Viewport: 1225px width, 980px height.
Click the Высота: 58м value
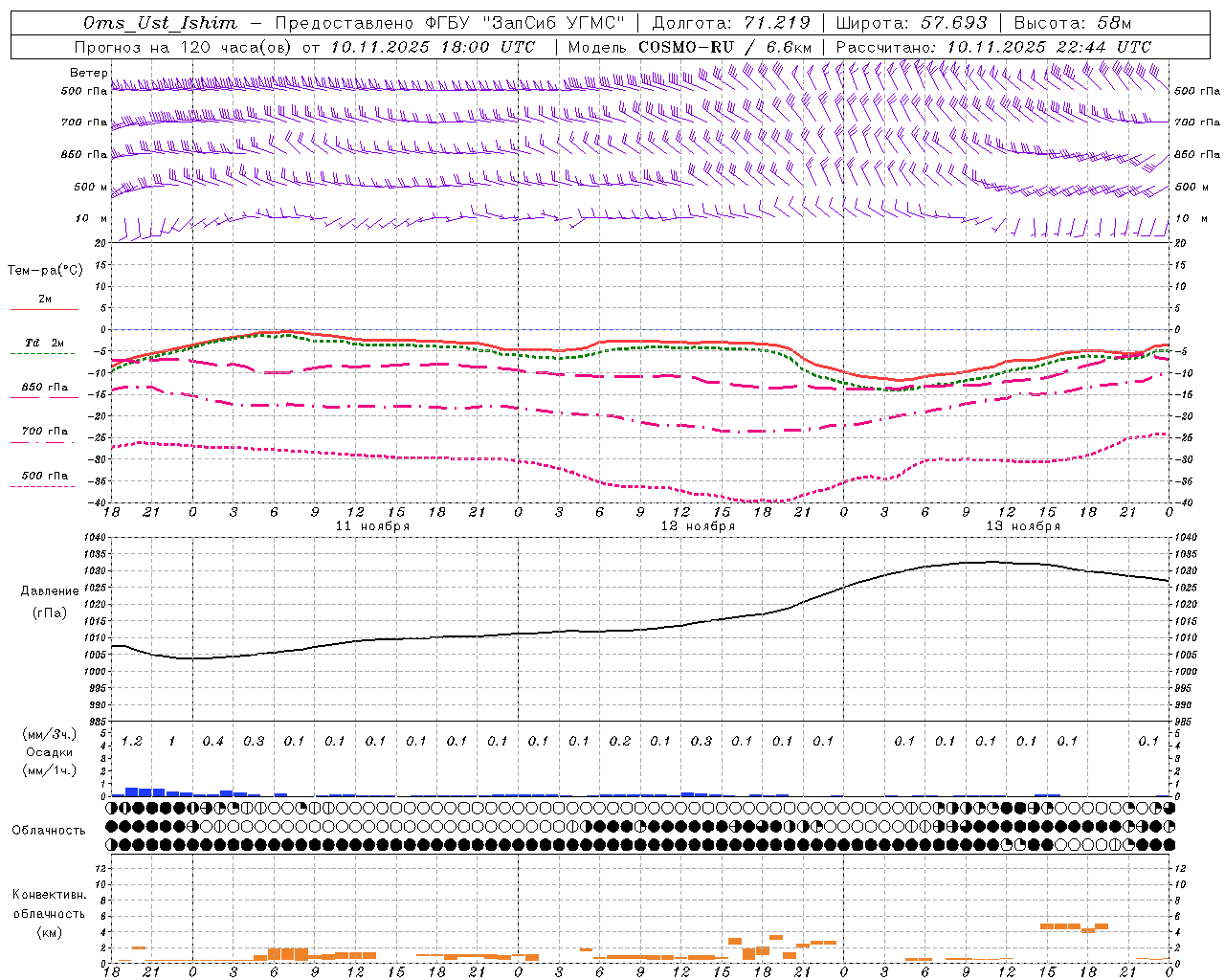[1072, 23]
